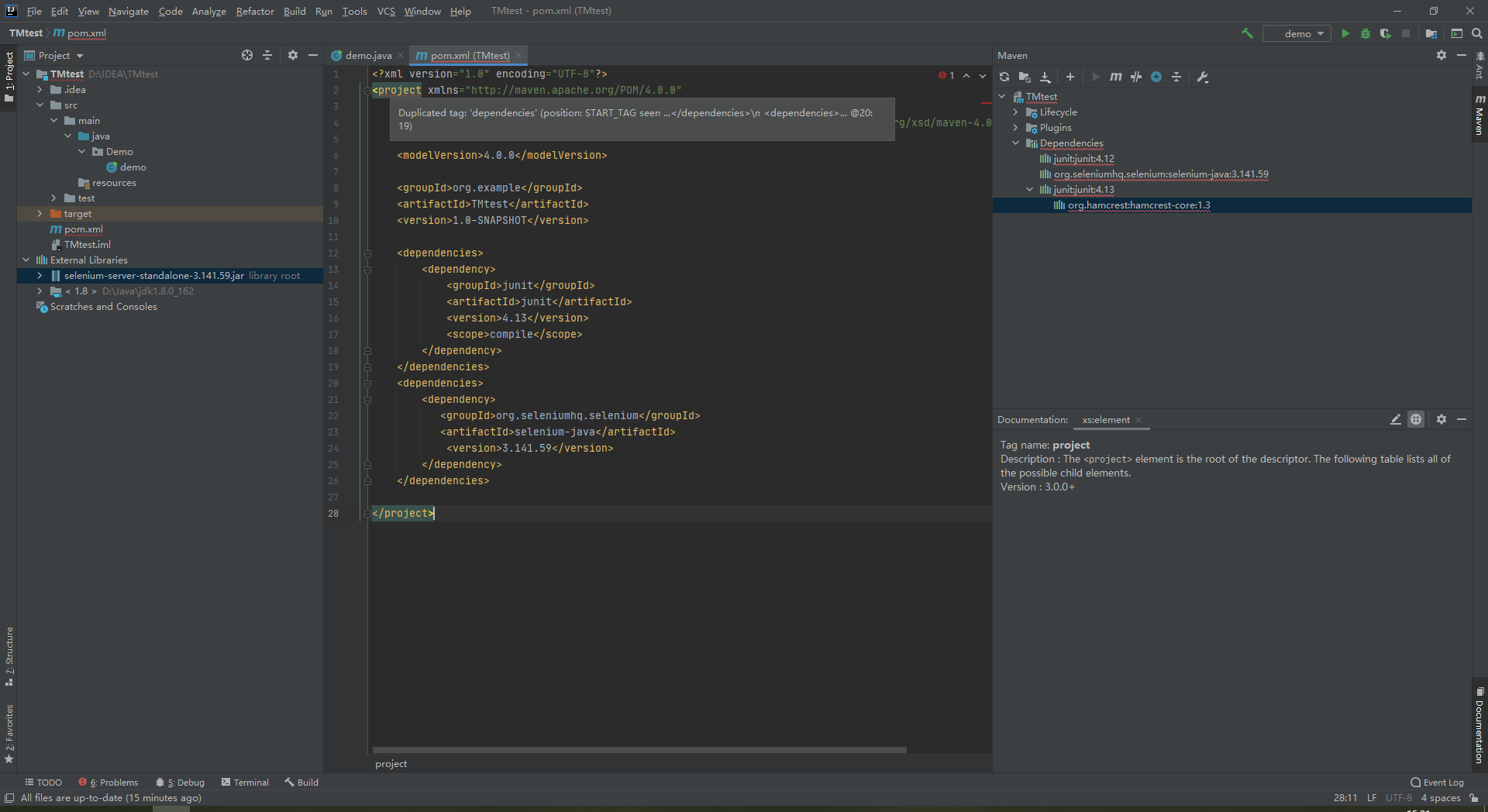The height and width of the screenshot is (812, 1488).
Task: Generate sources and update folders in Maven
Action: pyautogui.click(x=1025, y=77)
